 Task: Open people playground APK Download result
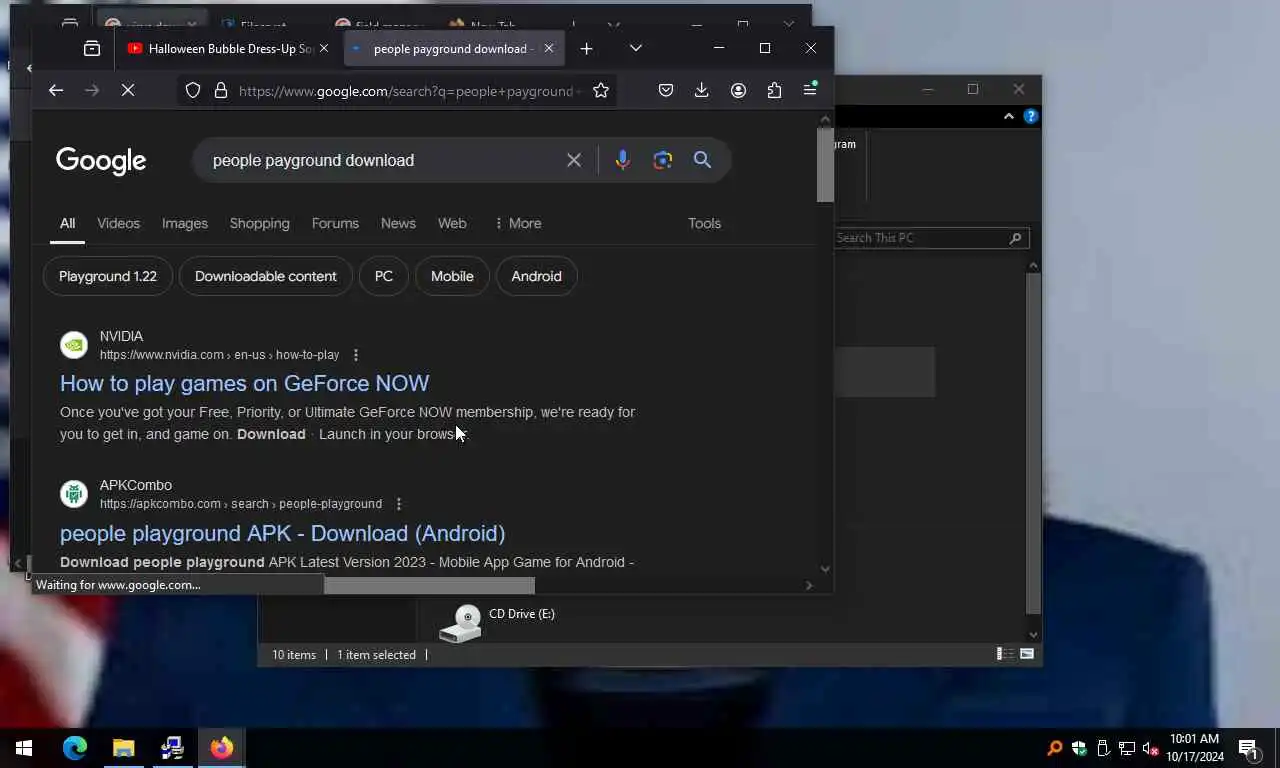point(282,533)
